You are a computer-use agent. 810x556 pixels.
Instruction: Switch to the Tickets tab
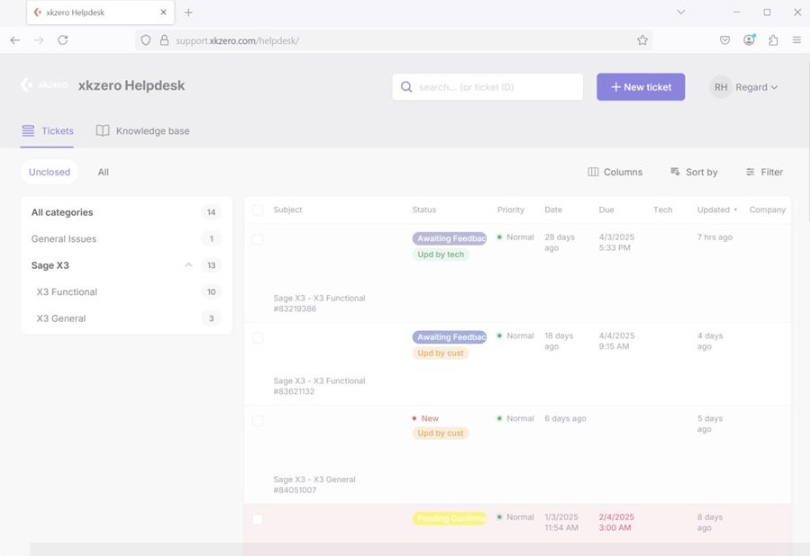pyautogui.click(x=47, y=131)
